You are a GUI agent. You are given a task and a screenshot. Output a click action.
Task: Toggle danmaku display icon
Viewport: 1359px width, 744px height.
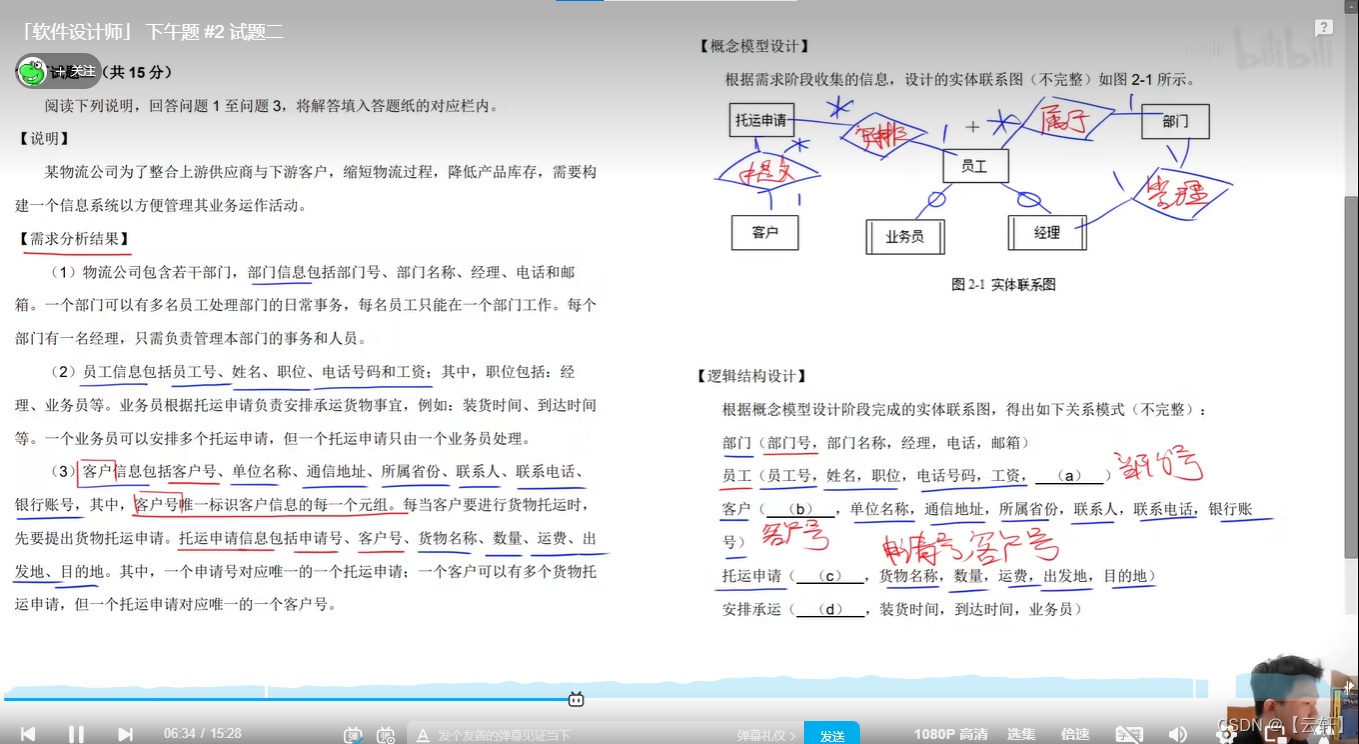coord(353,735)
